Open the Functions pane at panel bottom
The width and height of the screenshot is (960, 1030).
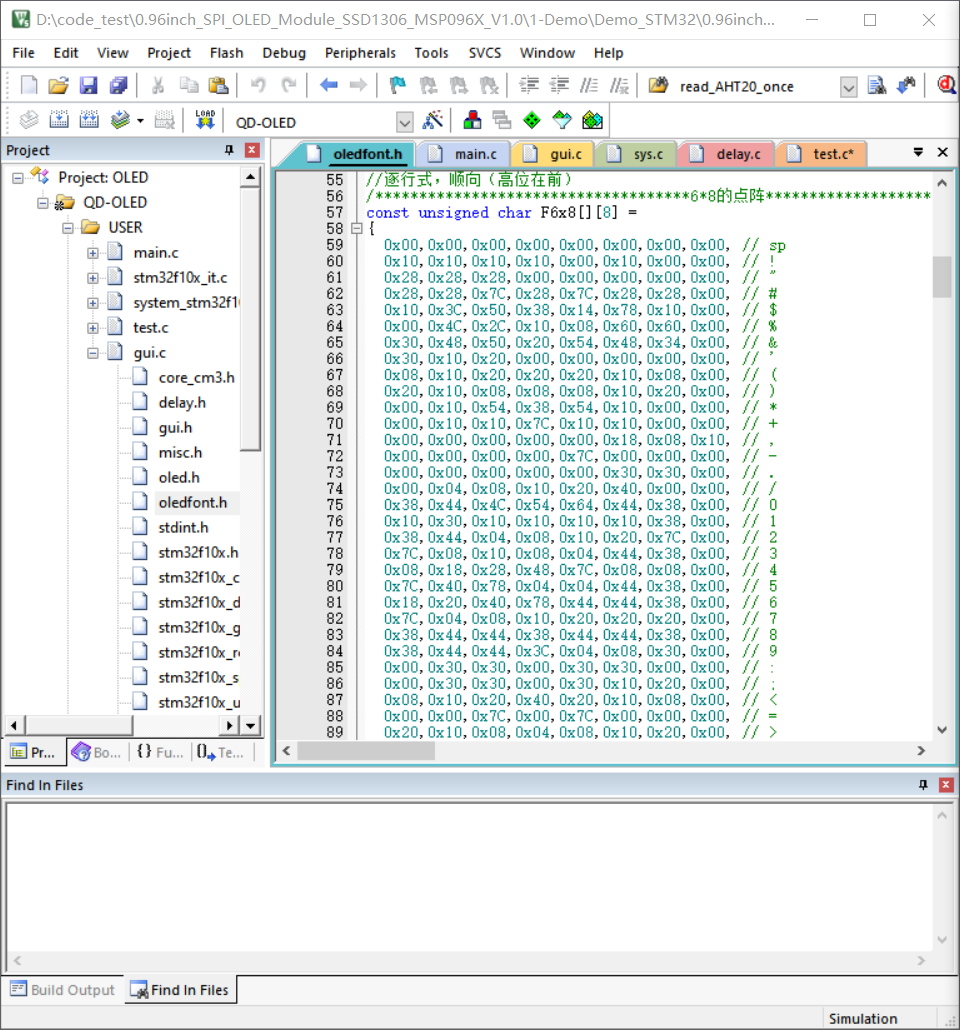[x=160, y=751]
